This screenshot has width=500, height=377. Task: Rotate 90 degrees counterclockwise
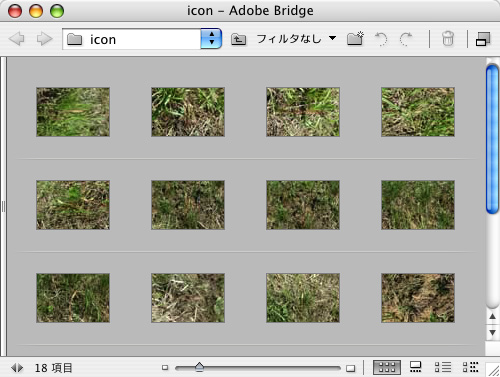coord(381,39)
